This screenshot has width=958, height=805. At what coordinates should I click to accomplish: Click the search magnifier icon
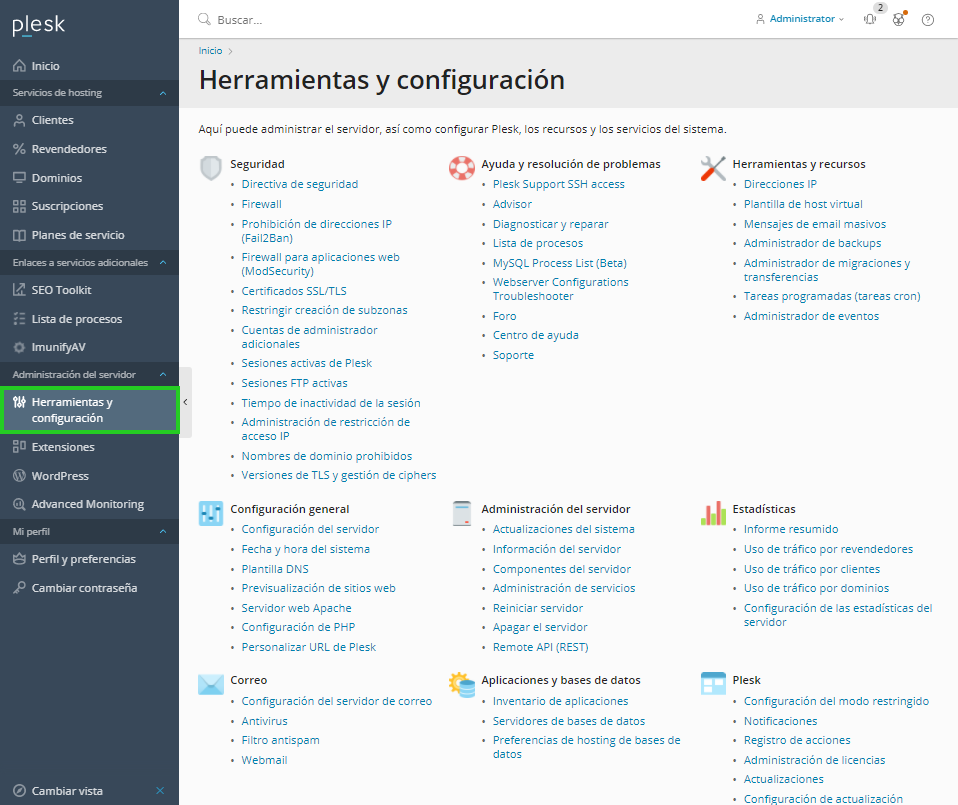[204, 20]
